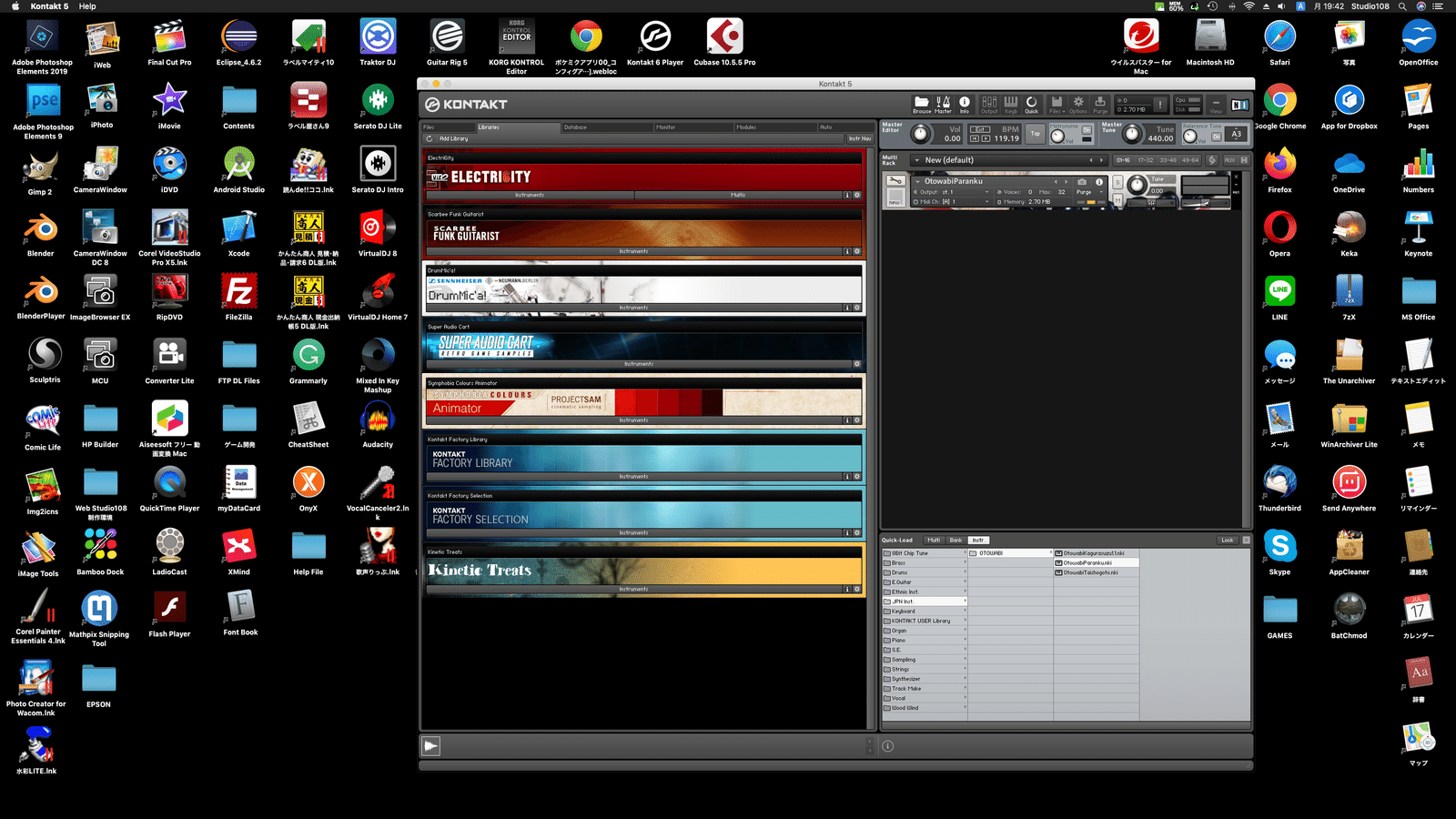Open the Output mixer section
The width and height of the screenshot is (1456, 819).
click(989, 106)
